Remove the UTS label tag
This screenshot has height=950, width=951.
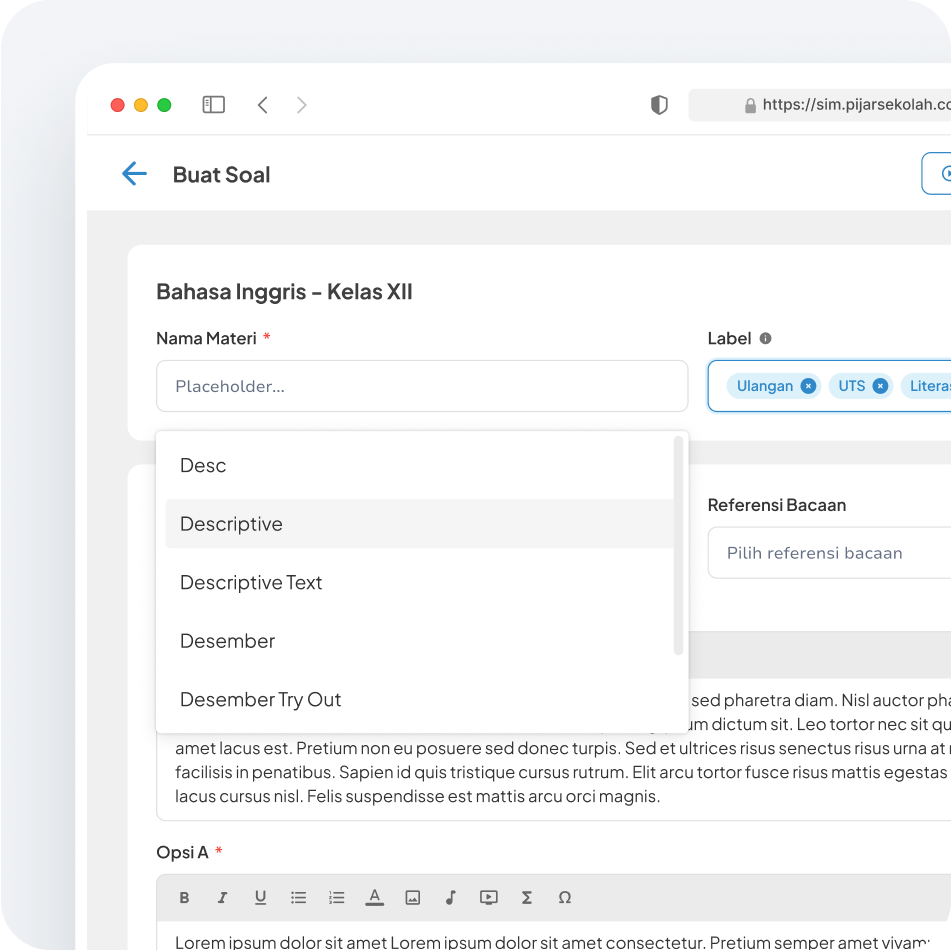880,386
